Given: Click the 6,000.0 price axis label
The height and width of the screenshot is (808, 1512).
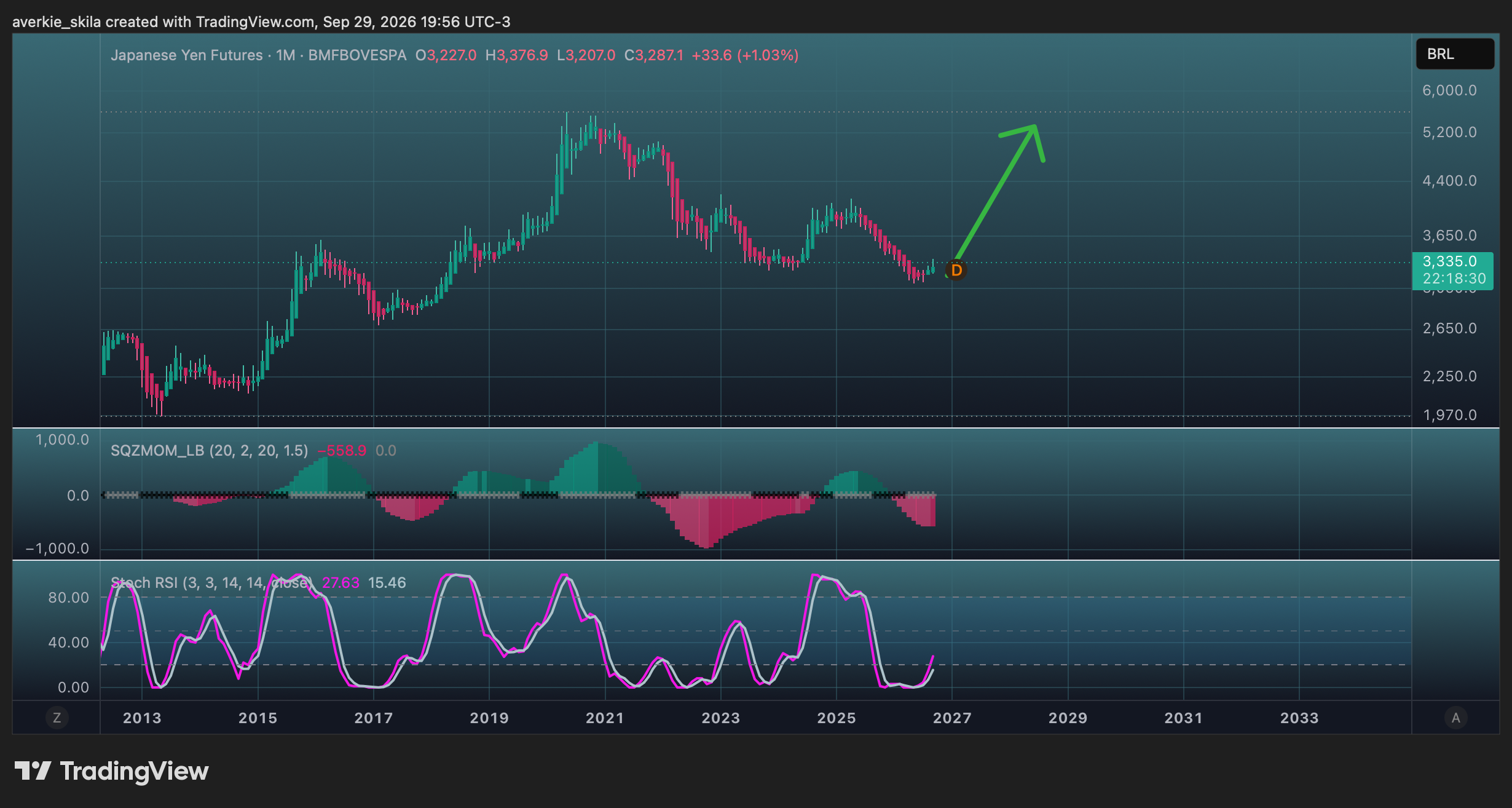Looking at the screenshot, I should pos(1449,90).
